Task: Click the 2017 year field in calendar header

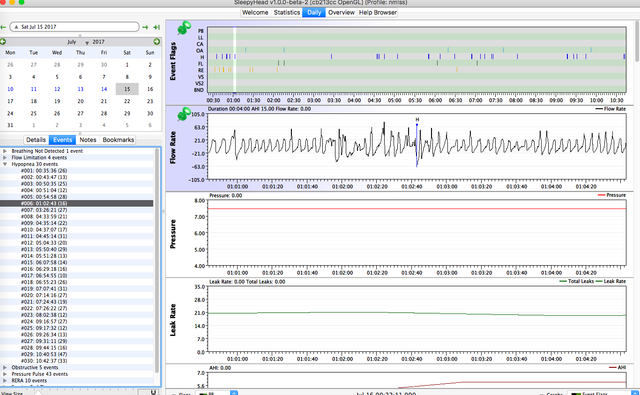Action: (98, 42)
